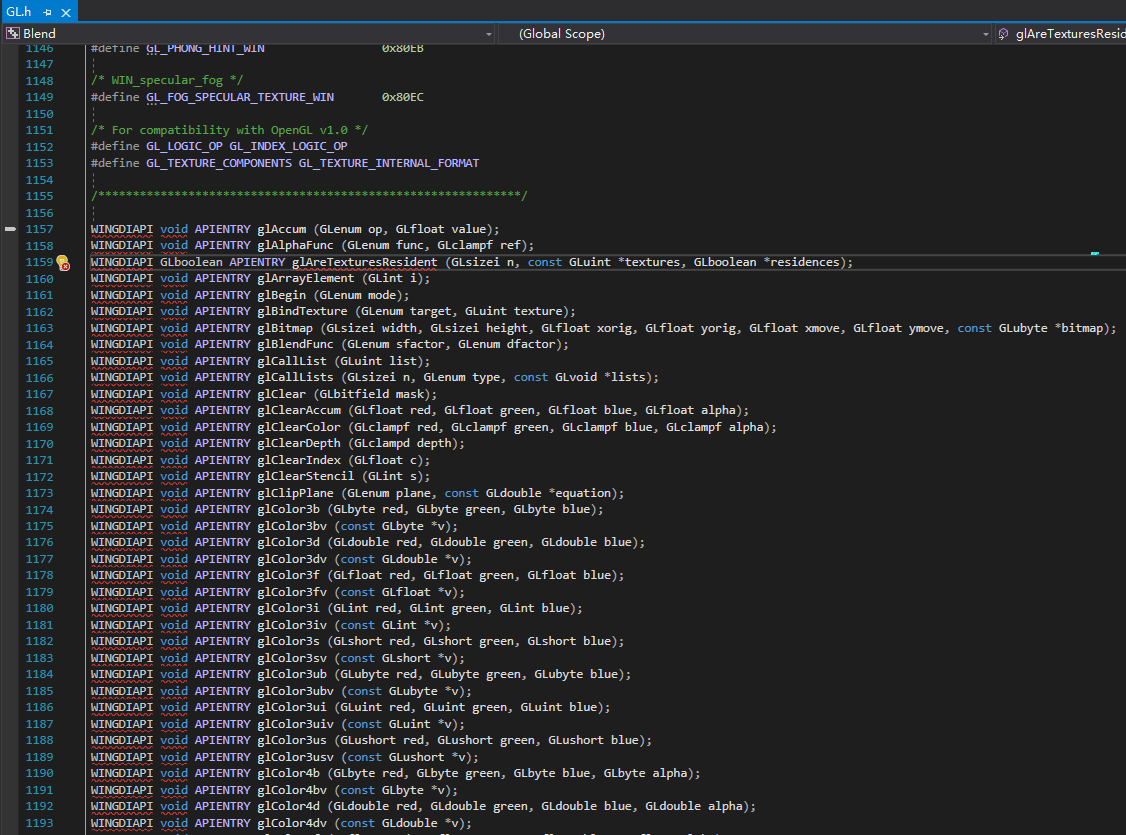1126x835 pixels.
Task: Select the GL.h editor tab
Action: click(x=20, y=12)
